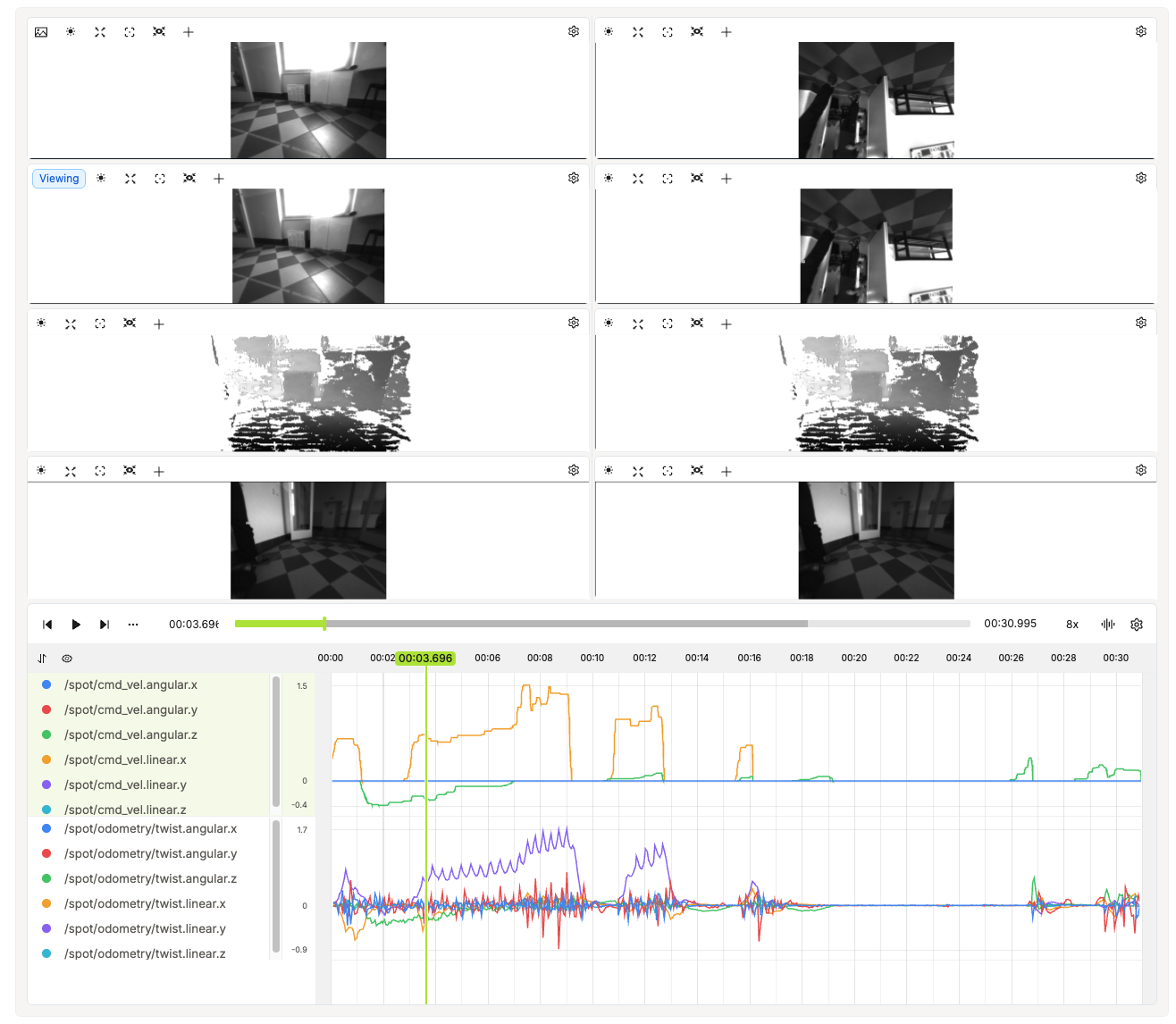Viewport: 1176px width, 1024px height.
Task: Click the Viewing badge in second left panel
Action: (x=59, y=179)
